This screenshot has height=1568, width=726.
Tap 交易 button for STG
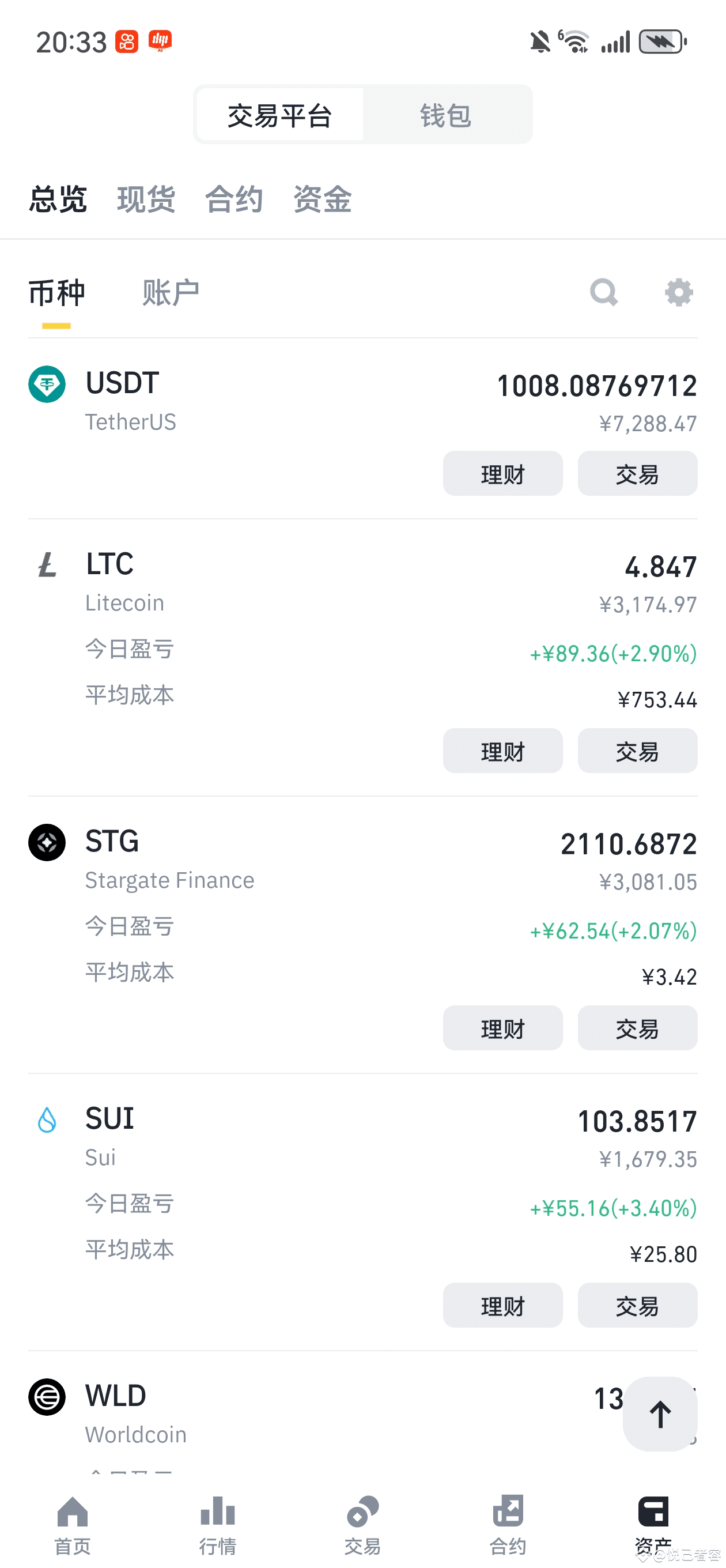pos(637,1028)
